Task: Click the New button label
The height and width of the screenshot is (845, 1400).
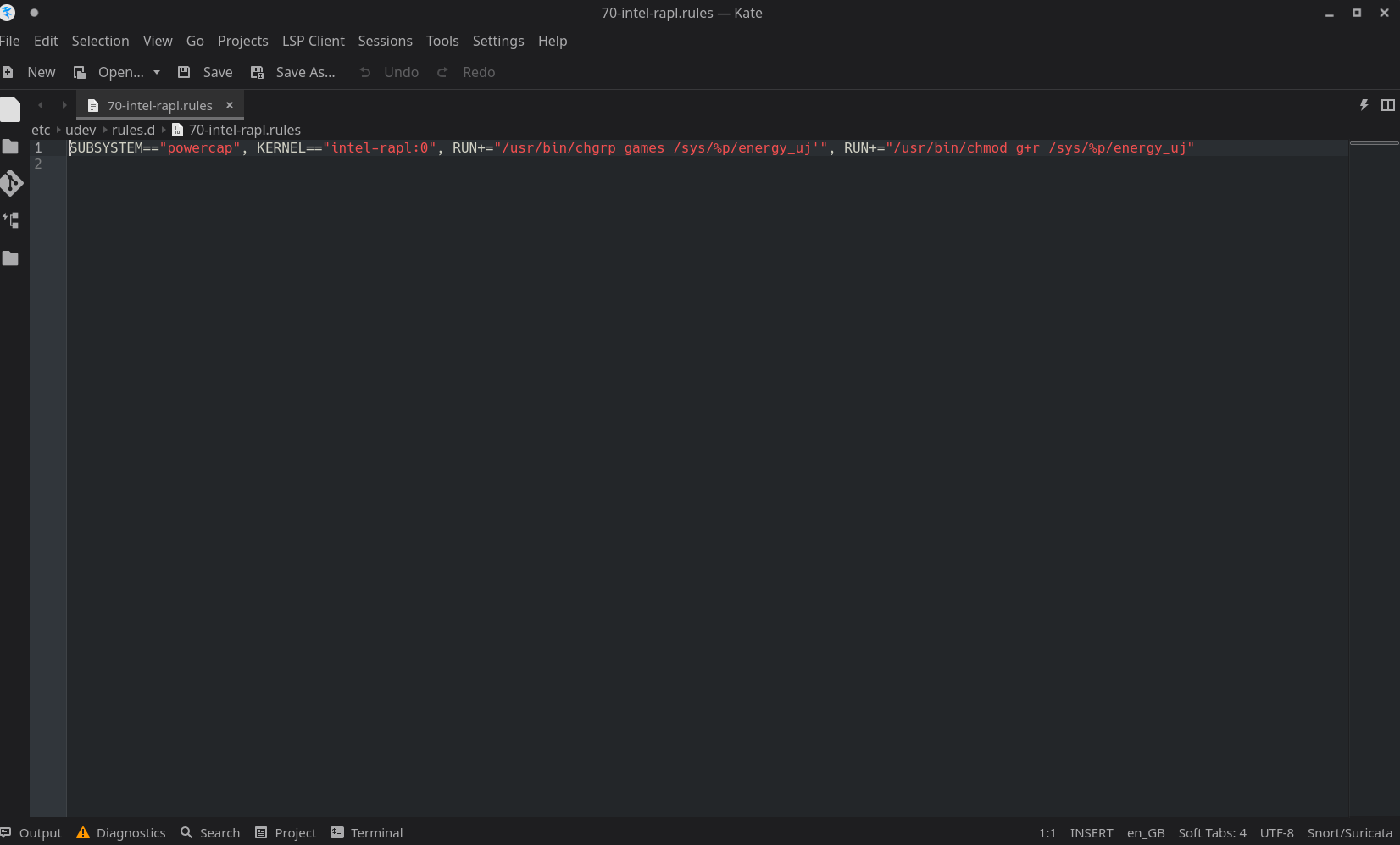Action: tap(41, 72)
